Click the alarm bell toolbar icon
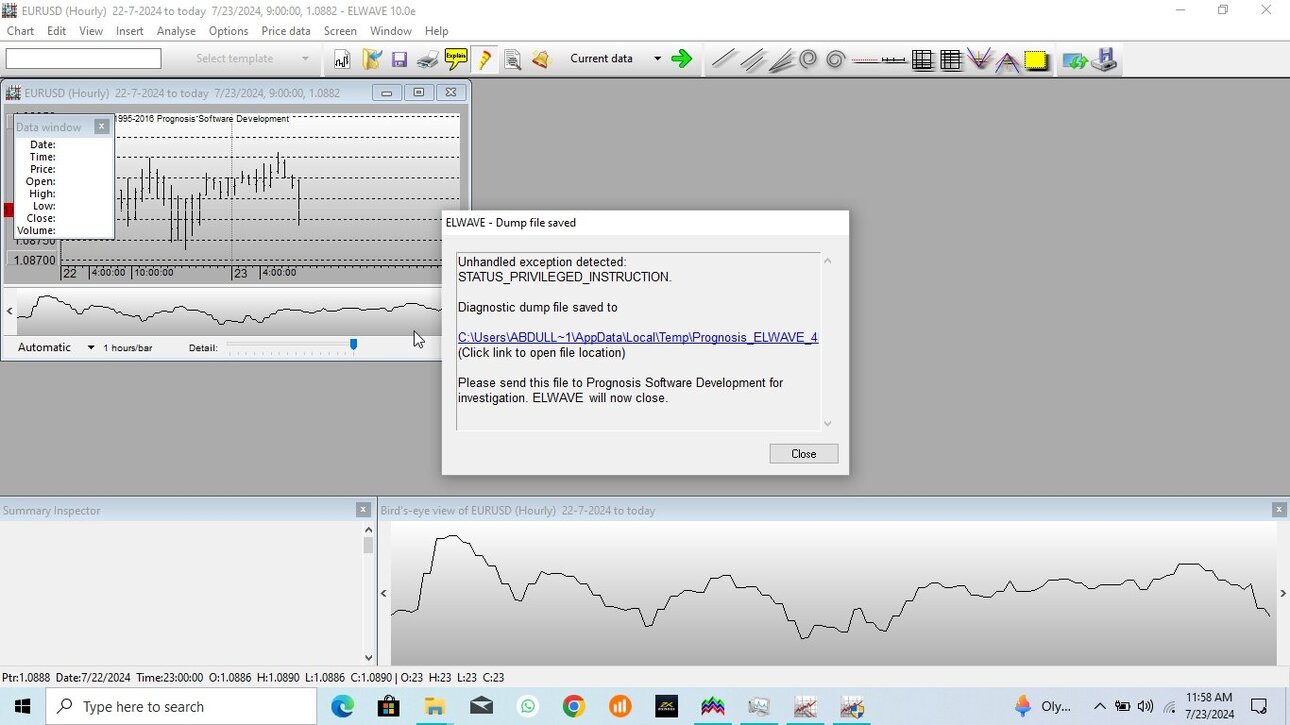This screenshot has height=725, width=1290. pyautogui.click(x=541, y=59)
